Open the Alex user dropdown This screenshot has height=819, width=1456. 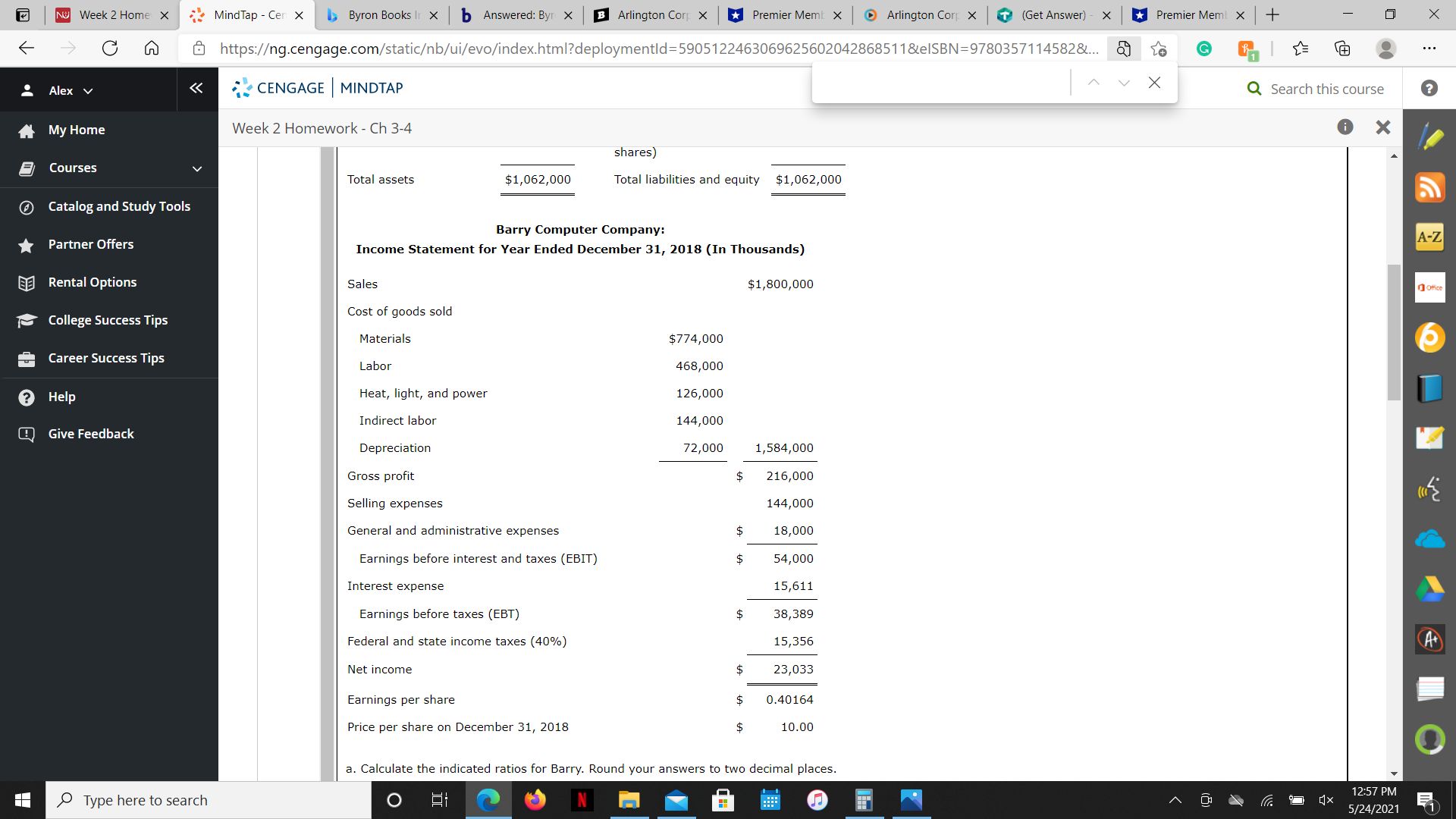pos(61,90)
